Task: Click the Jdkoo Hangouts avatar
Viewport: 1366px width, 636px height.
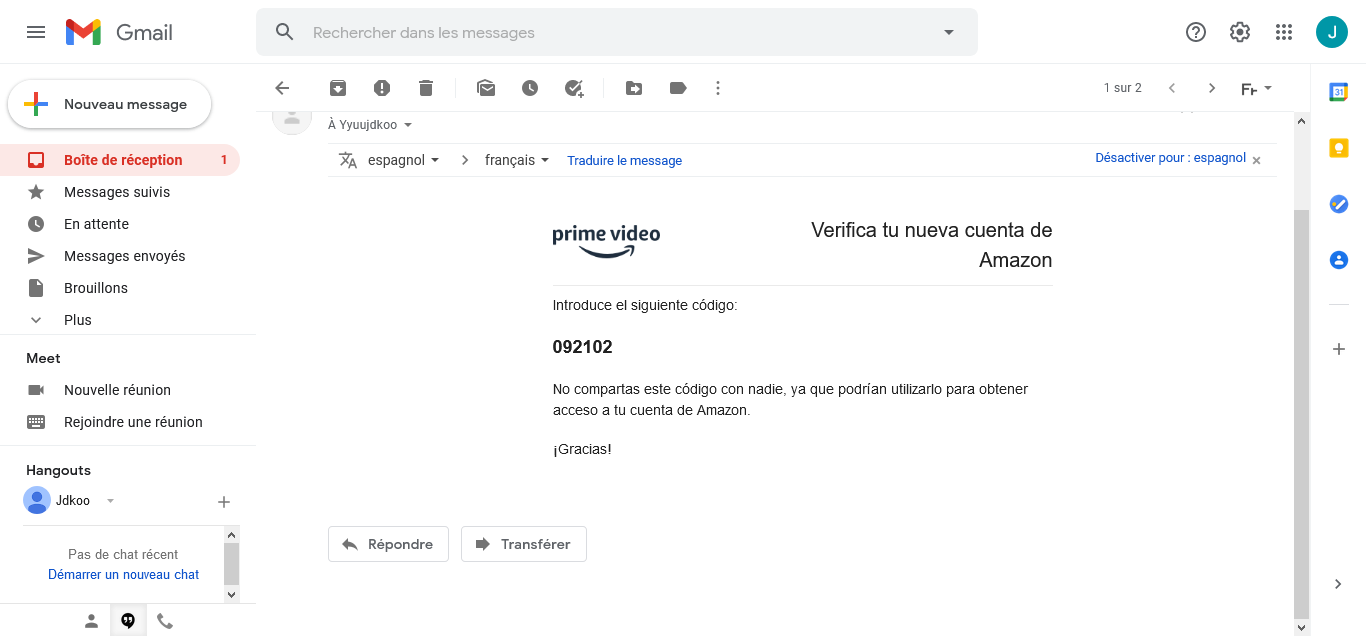Action: click(37, 500)
